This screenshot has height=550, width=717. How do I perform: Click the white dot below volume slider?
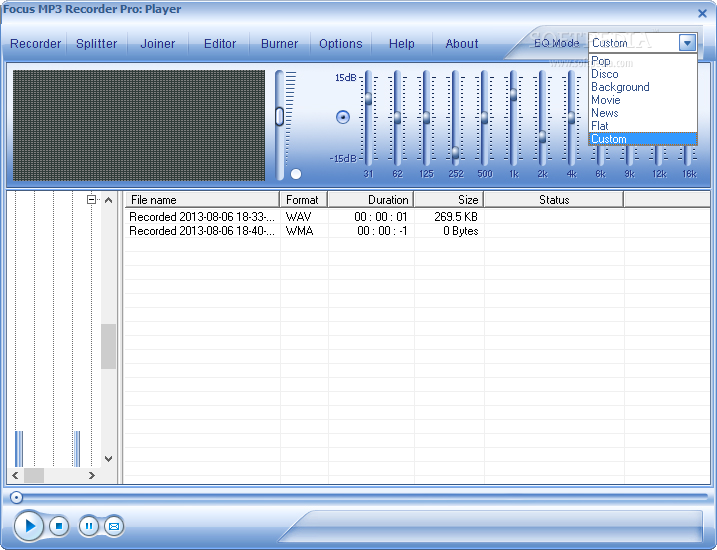point(296,174)
